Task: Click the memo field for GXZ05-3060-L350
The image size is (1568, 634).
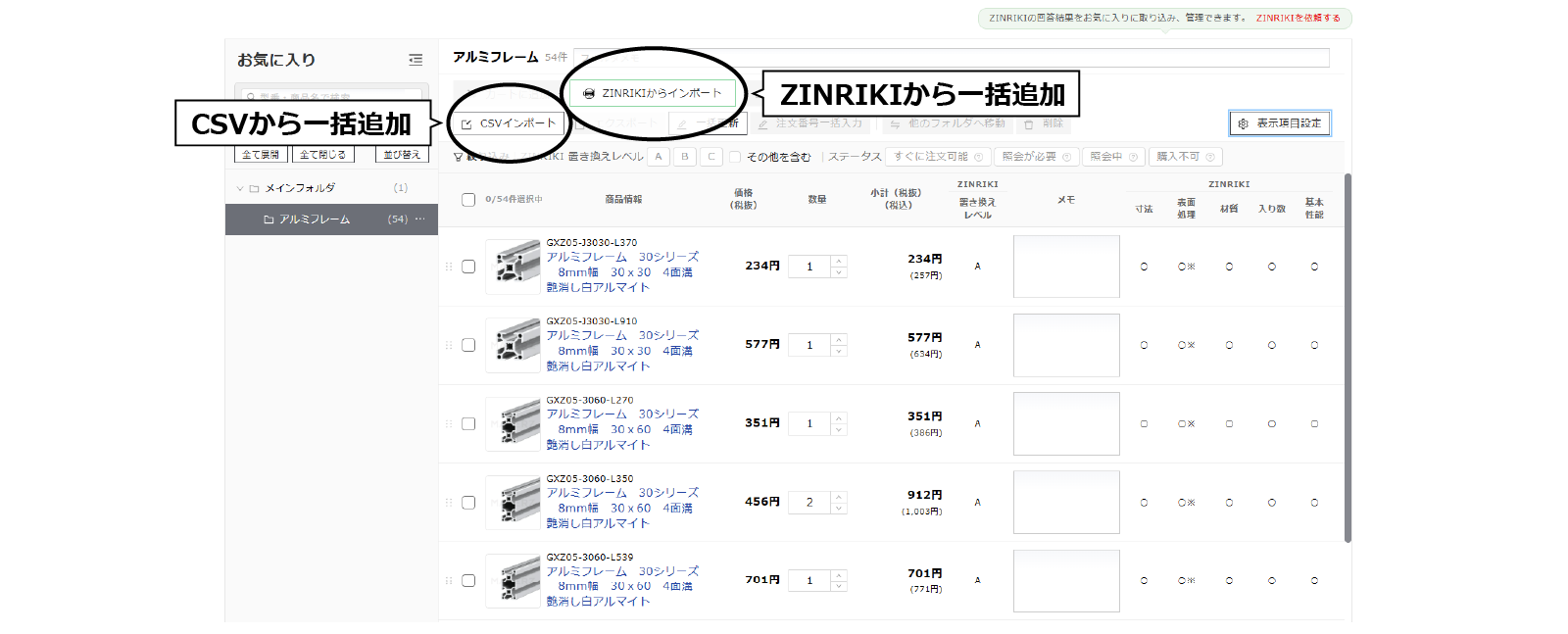Action: tap(1066, 502)
